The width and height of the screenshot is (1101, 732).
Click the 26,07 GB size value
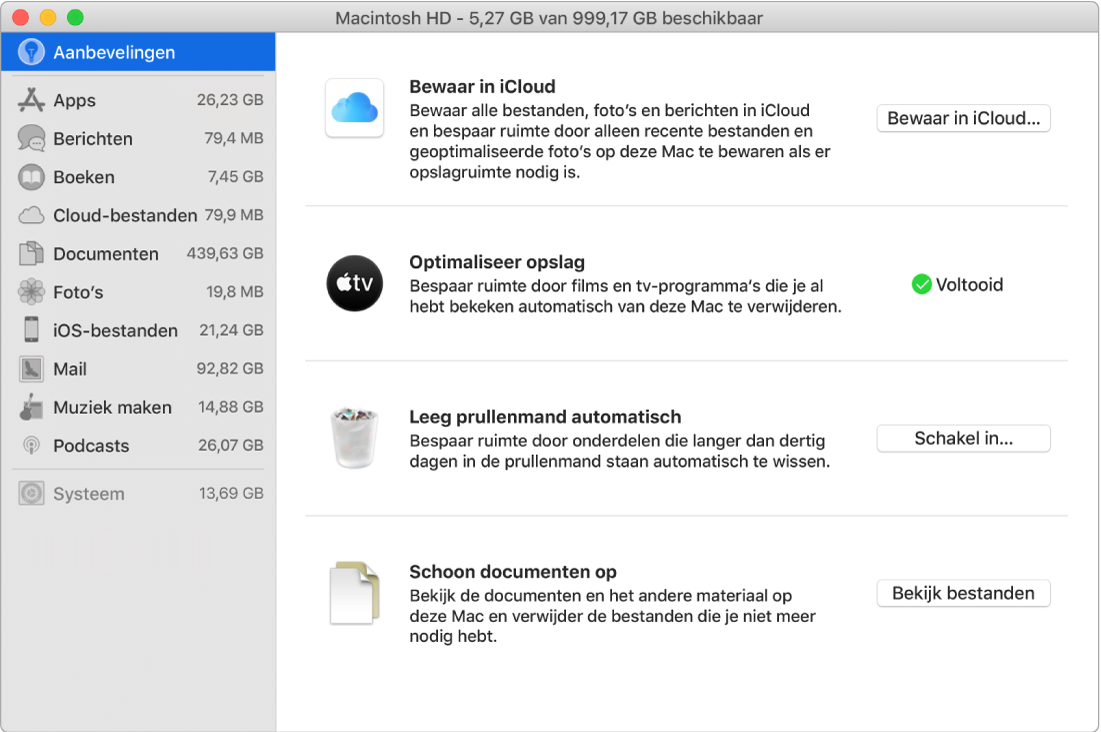(x=231, y=445)
